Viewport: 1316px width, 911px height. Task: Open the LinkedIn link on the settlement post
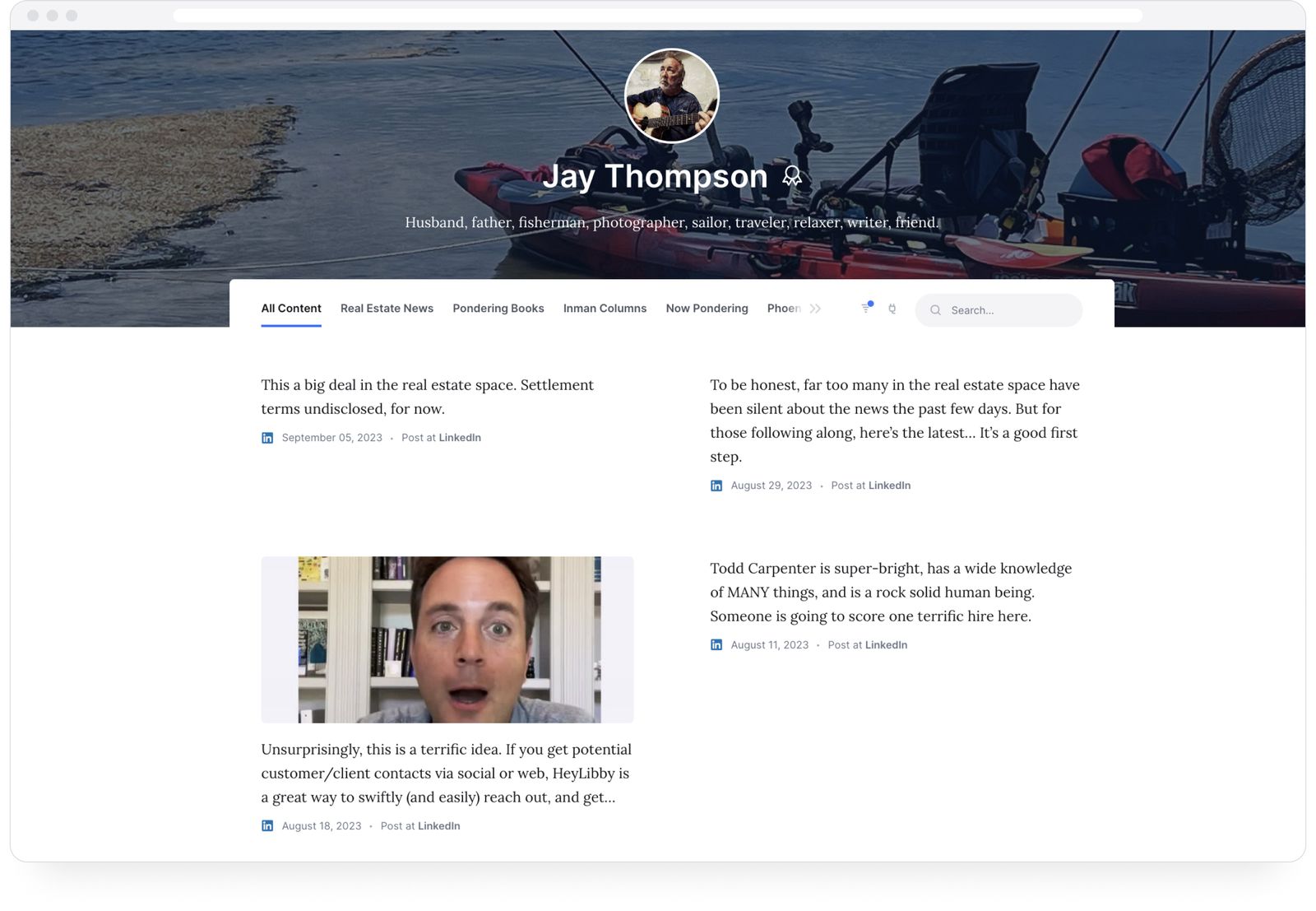pos(460,437)
